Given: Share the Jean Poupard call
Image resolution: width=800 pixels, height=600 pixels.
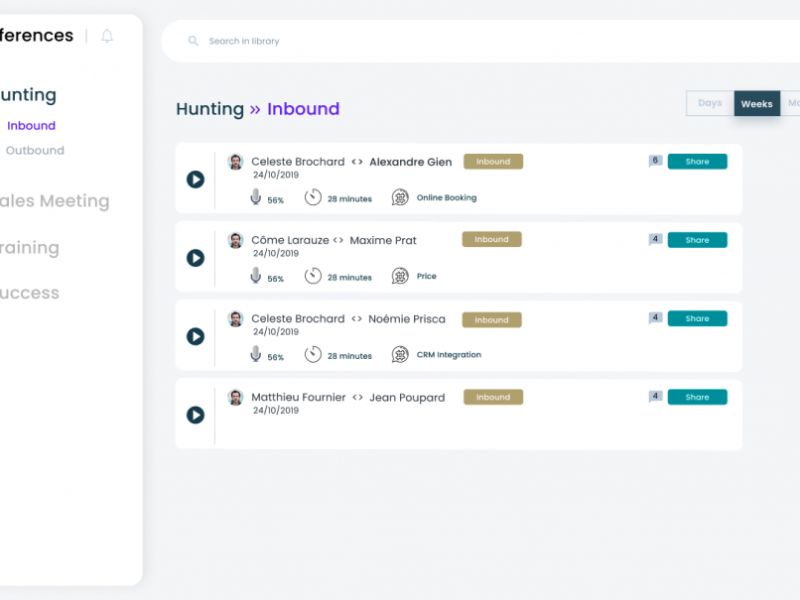Looking at the screenshot, I should point(697,397).
